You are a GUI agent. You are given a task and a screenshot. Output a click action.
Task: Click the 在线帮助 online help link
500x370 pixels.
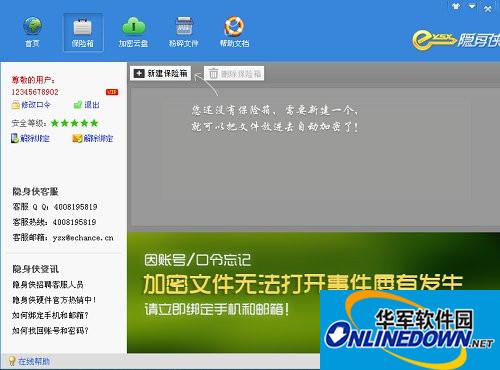point(29,361)
